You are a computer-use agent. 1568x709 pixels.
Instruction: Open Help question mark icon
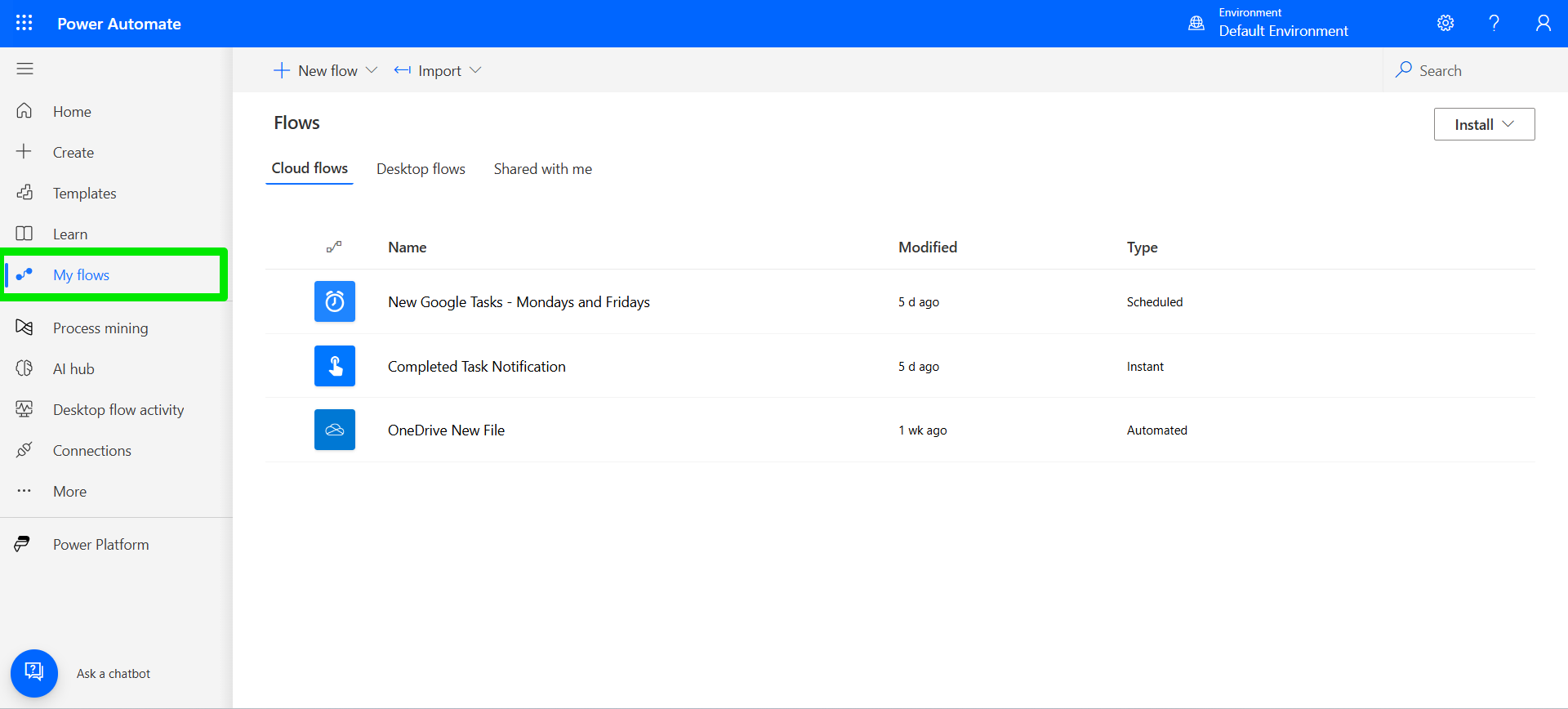1494,23
